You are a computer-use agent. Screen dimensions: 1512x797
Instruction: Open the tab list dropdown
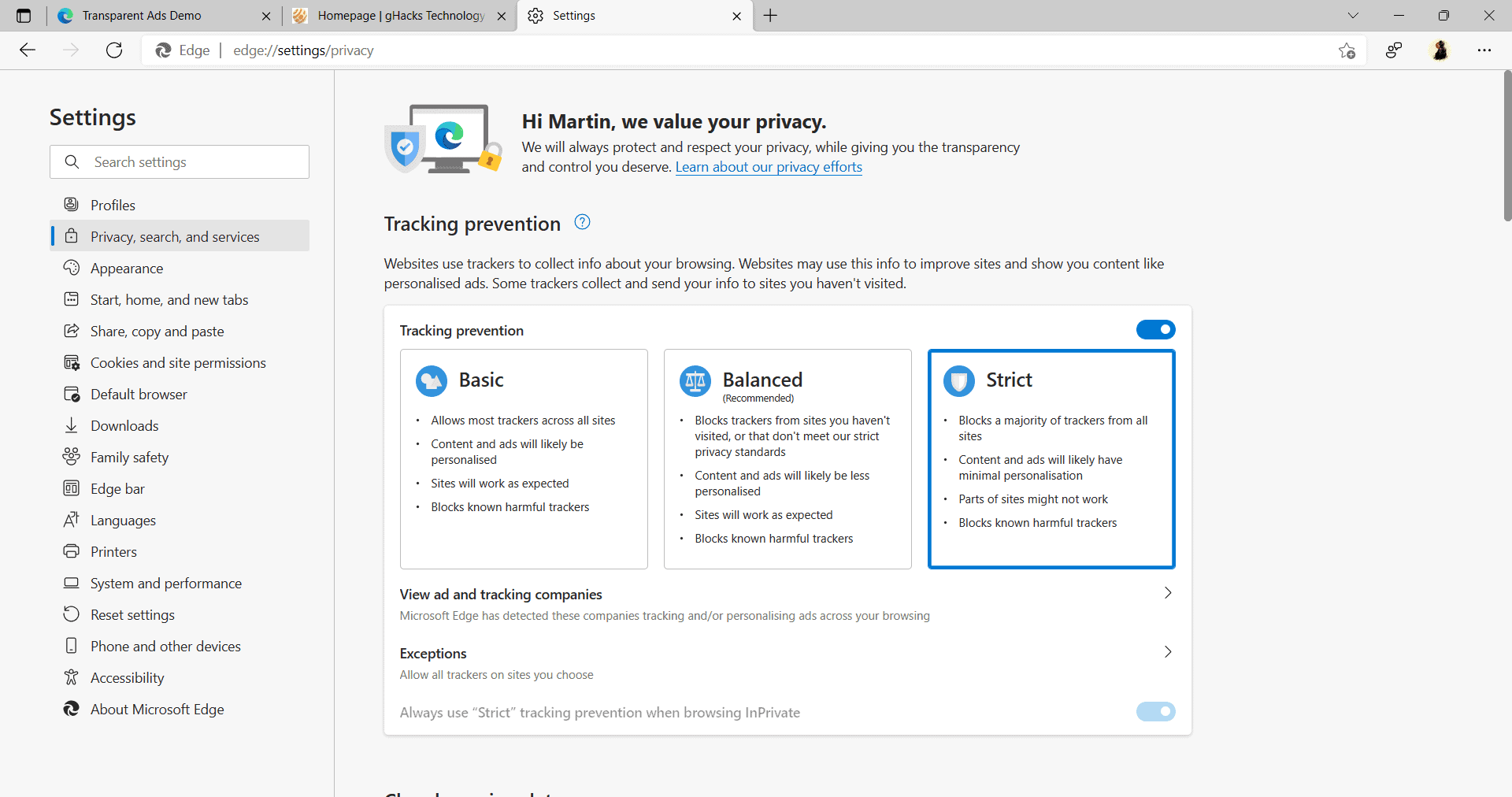(x=1353, y=15)
